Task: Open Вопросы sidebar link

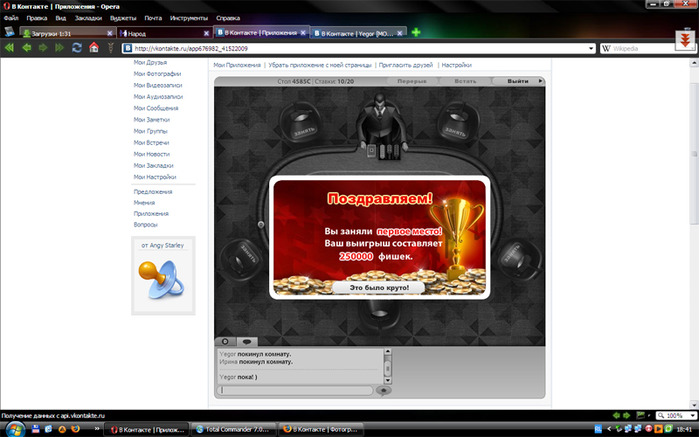Action: pos(145,225)
